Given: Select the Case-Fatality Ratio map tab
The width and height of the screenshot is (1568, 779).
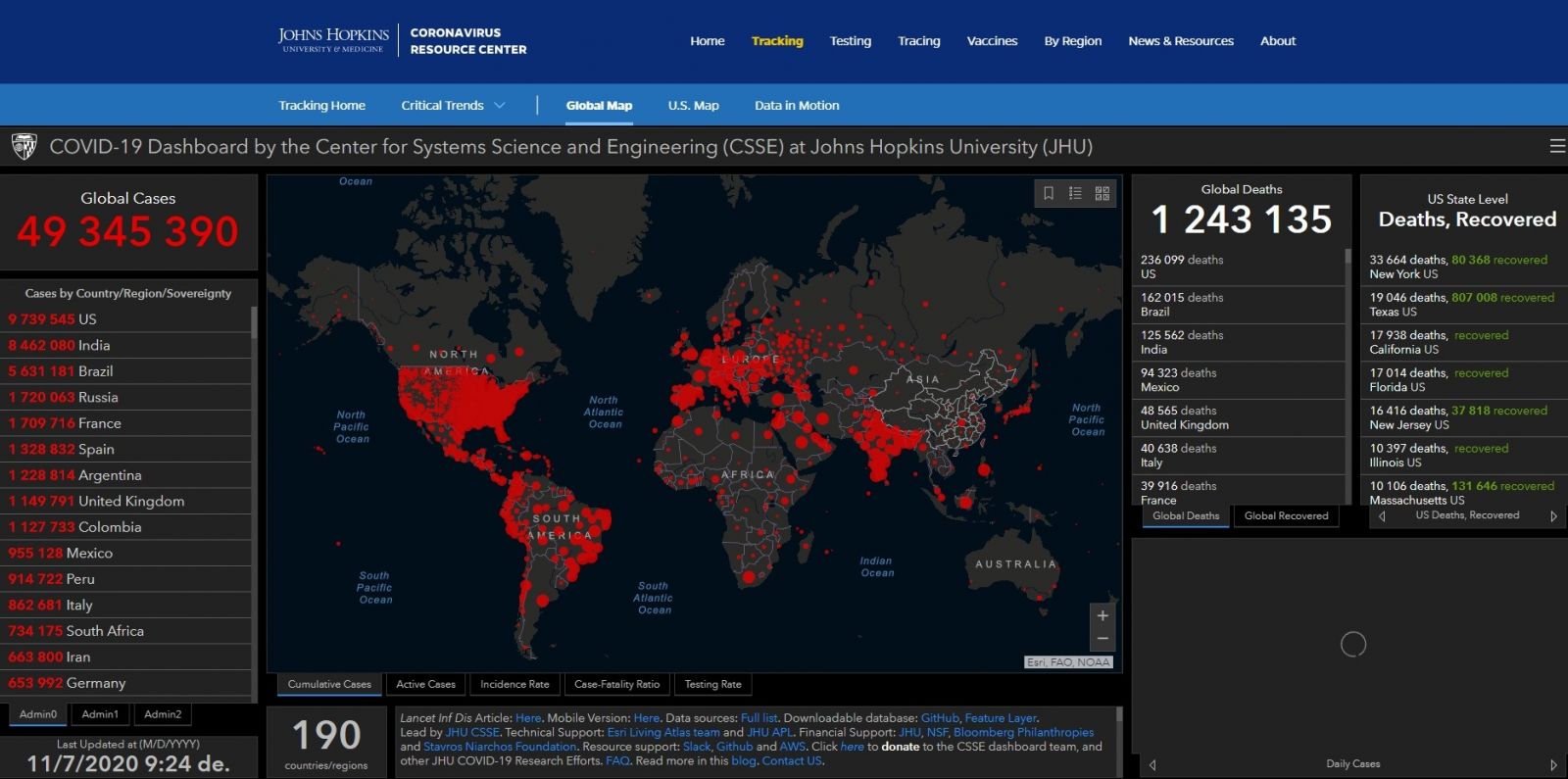Looking at the screenshot, I should [x=616, y=684].
